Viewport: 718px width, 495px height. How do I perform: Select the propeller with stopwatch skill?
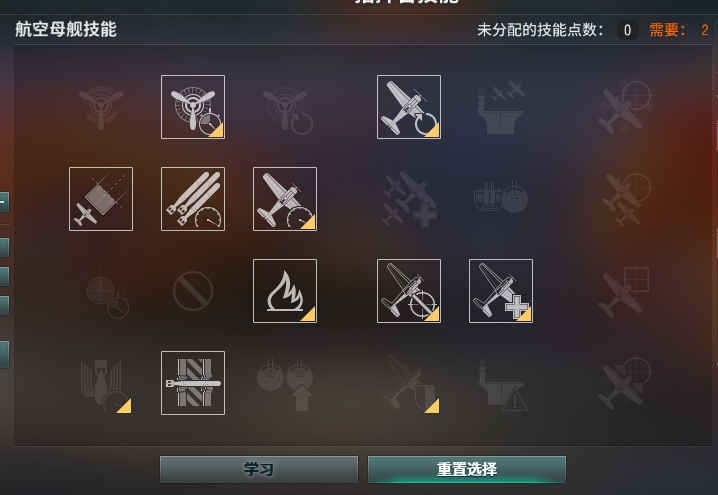(193, 107)
